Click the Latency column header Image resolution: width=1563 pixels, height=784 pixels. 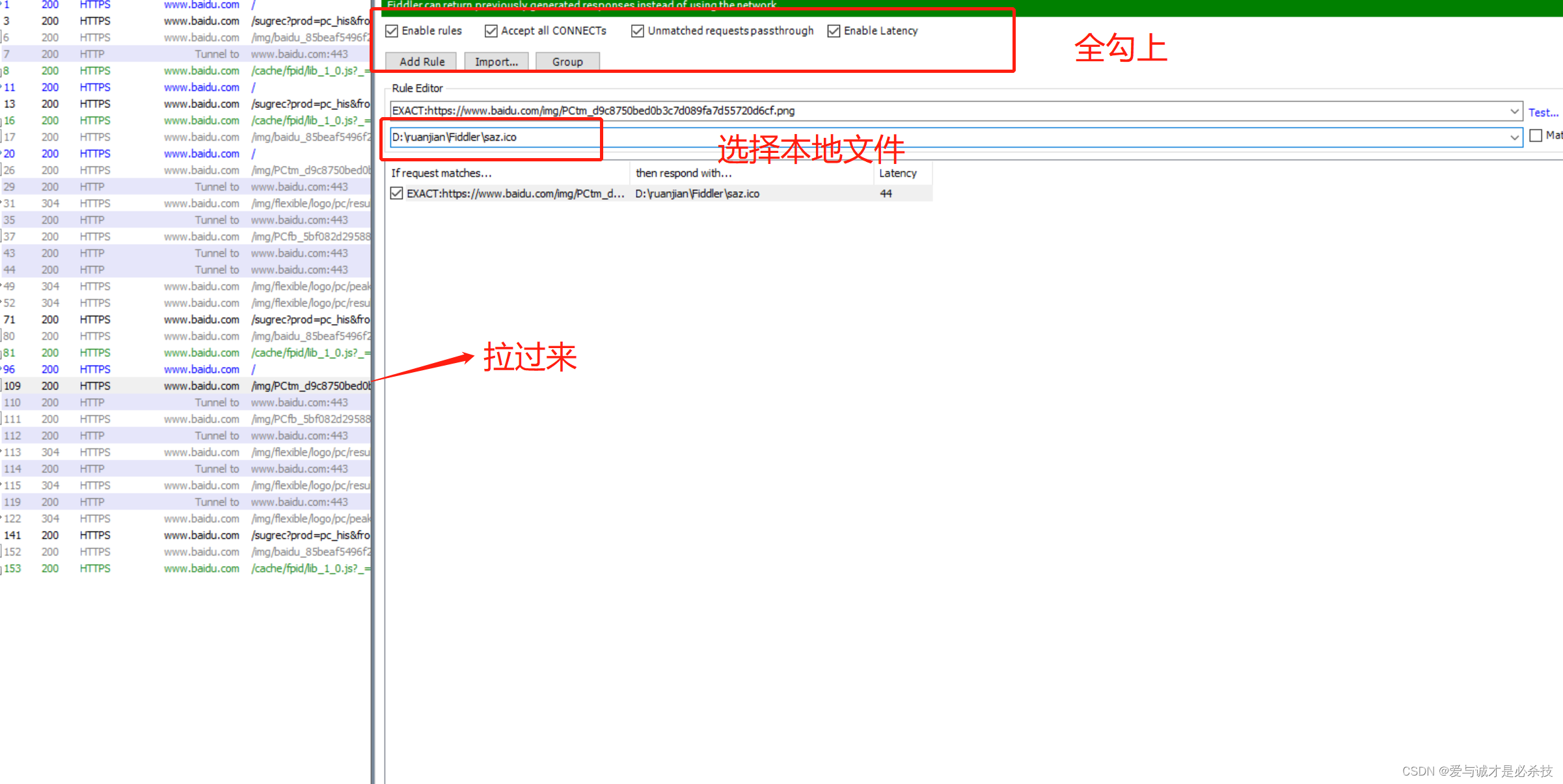coord(898,173)
